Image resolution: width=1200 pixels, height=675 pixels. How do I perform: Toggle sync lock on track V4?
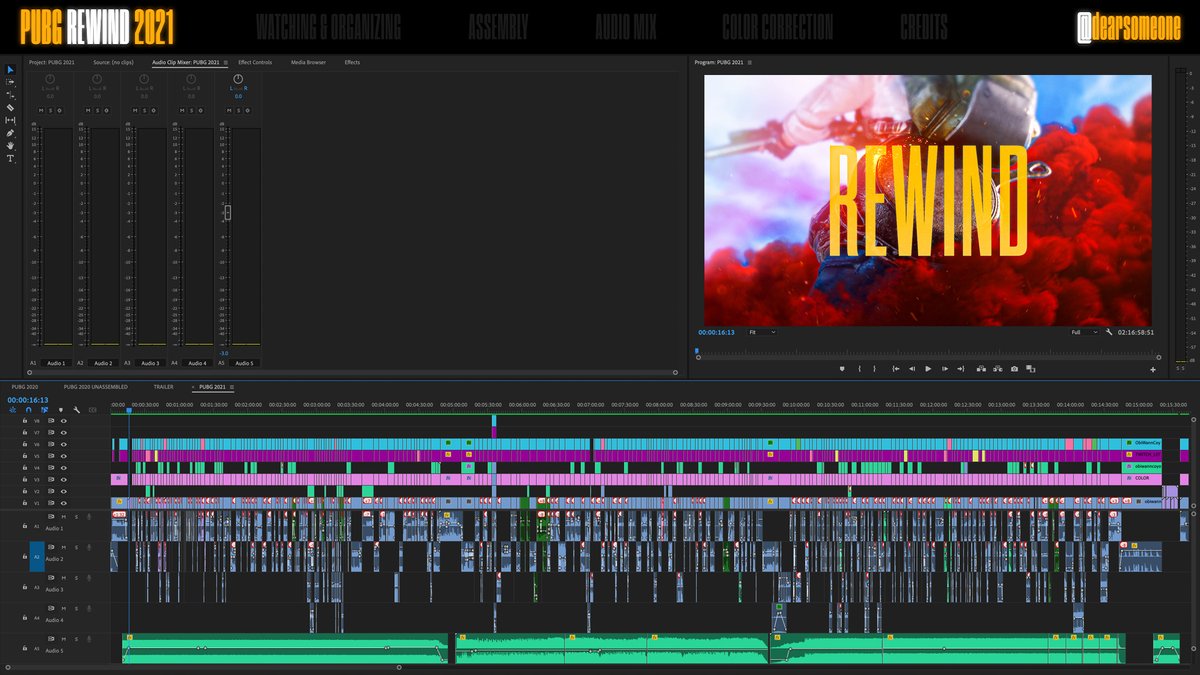(x=51, y=468)
